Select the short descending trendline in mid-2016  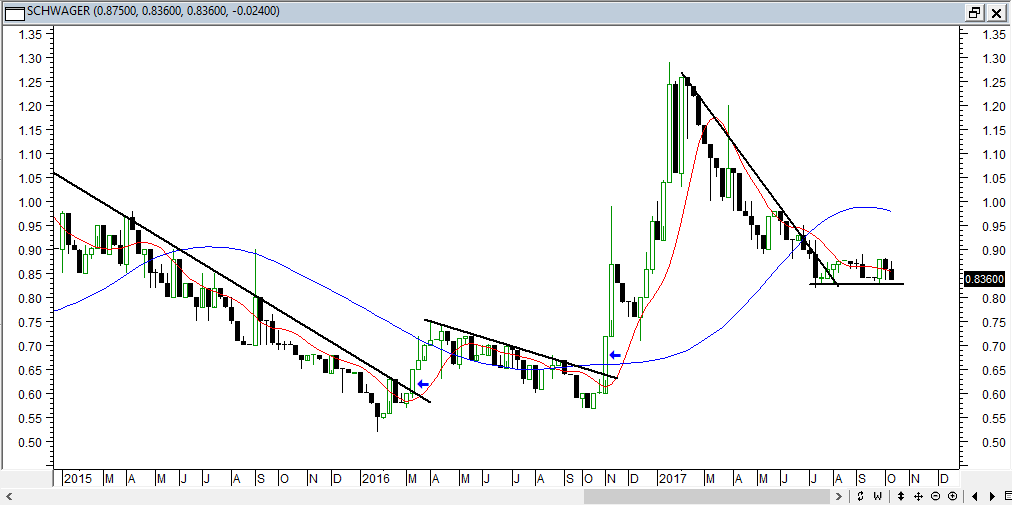coord(520,349)
